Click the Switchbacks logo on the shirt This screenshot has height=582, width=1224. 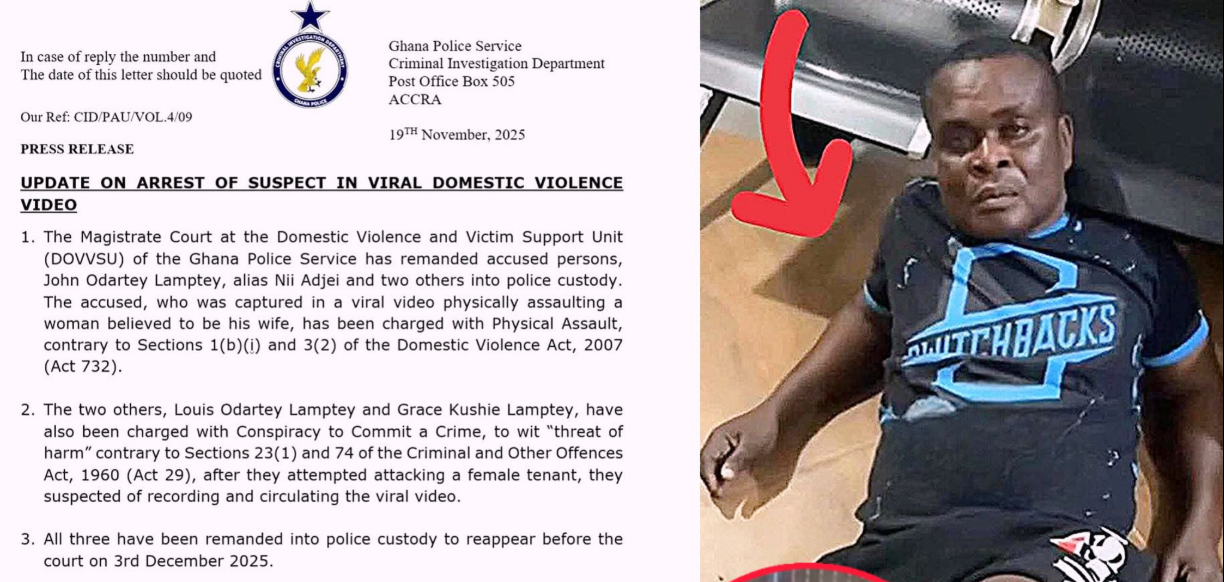click(x=1010, y=325)
